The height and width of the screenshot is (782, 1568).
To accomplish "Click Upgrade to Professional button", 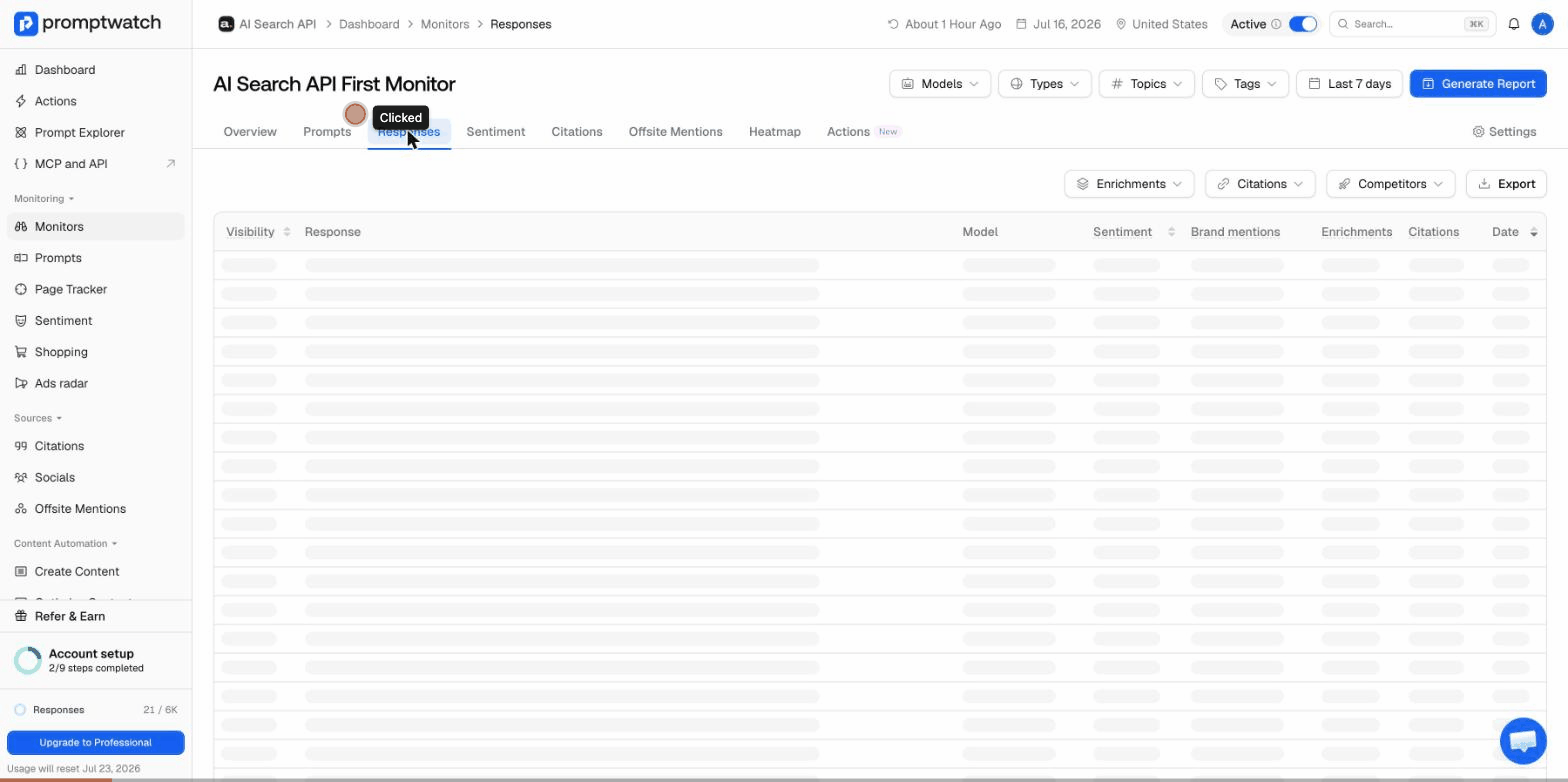I will (x=96, y=743).
